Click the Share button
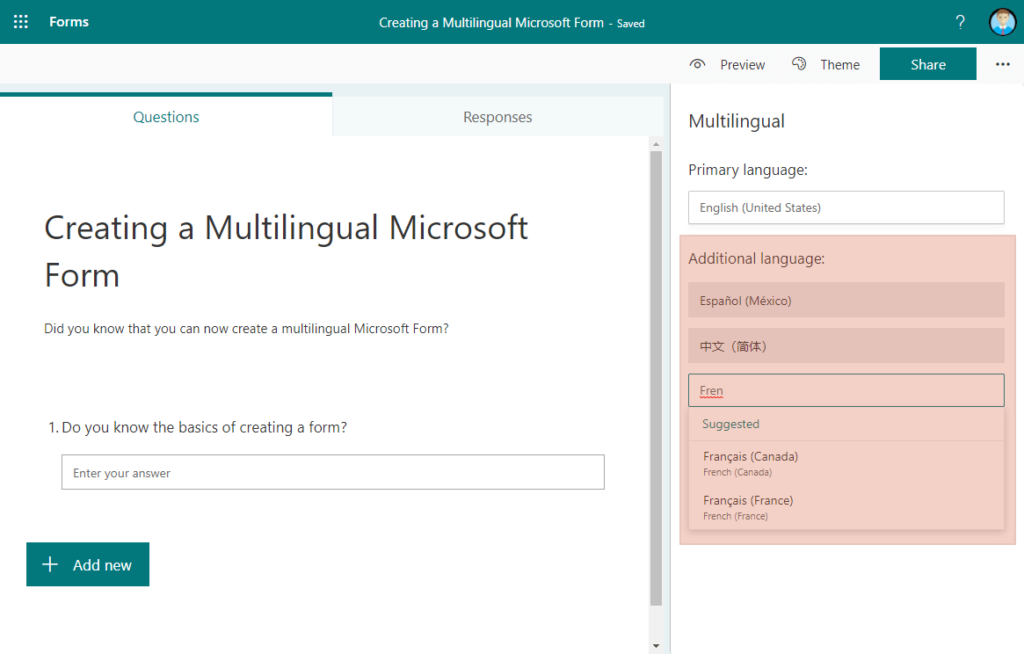 (928, 64)
